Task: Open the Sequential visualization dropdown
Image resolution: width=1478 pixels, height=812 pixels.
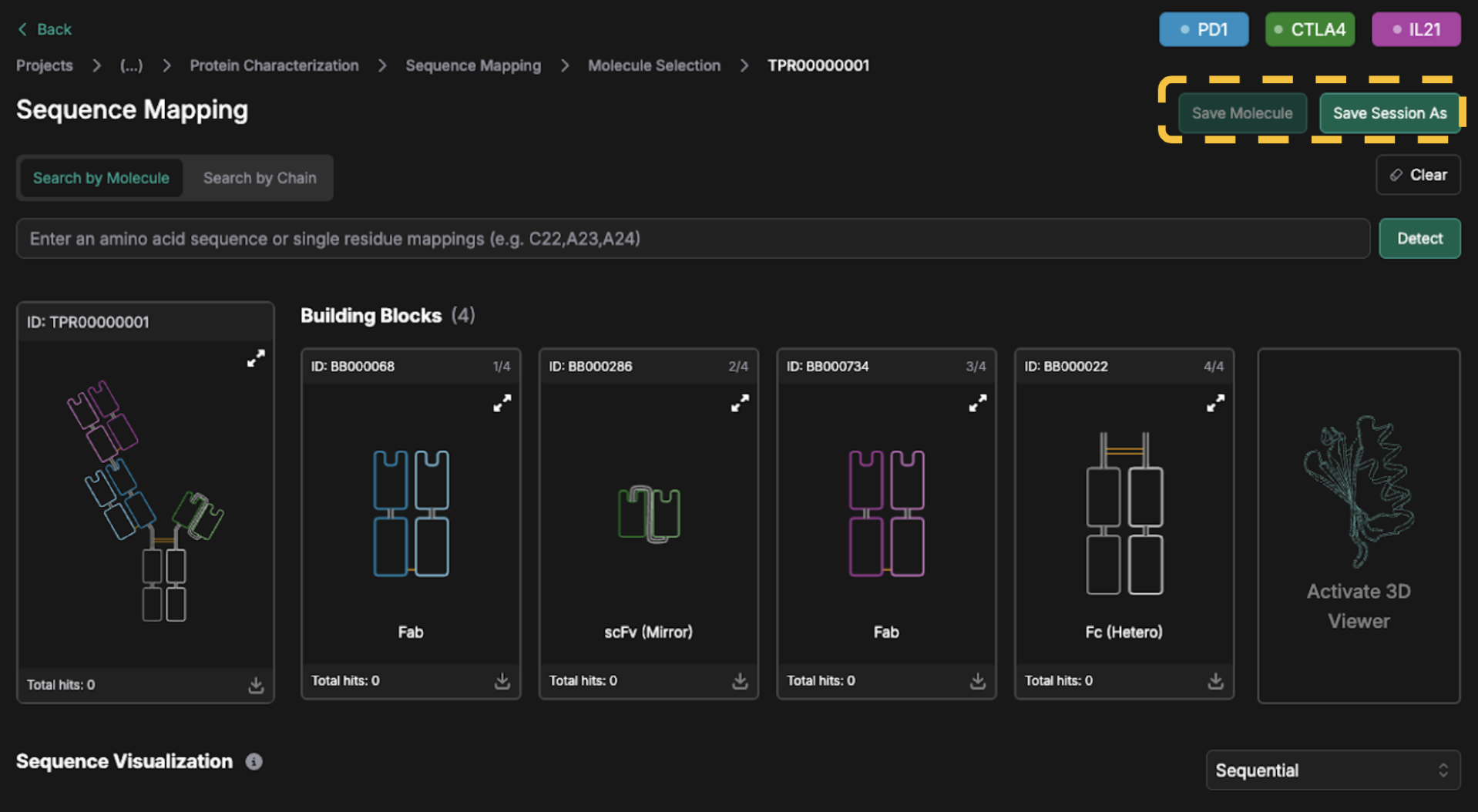Action: click(1332, 770)
